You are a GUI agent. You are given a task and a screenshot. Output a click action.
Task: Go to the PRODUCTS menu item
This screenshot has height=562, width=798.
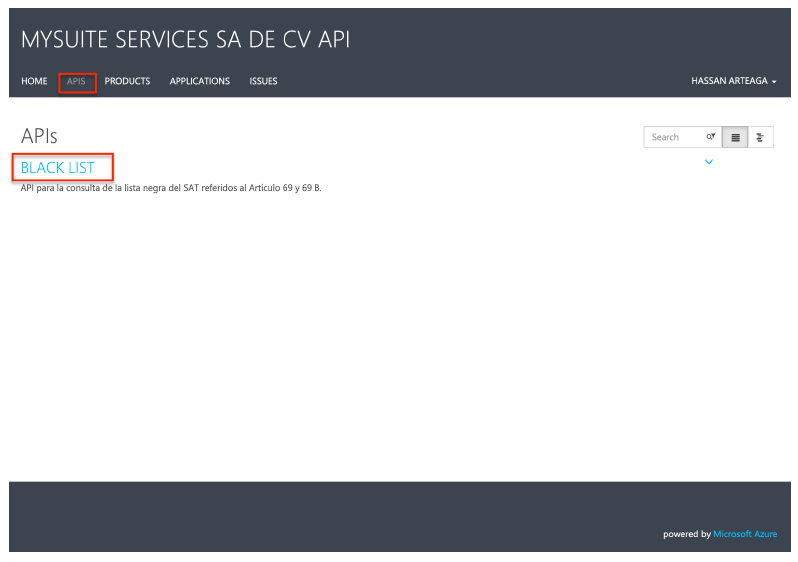pos(127,81)
